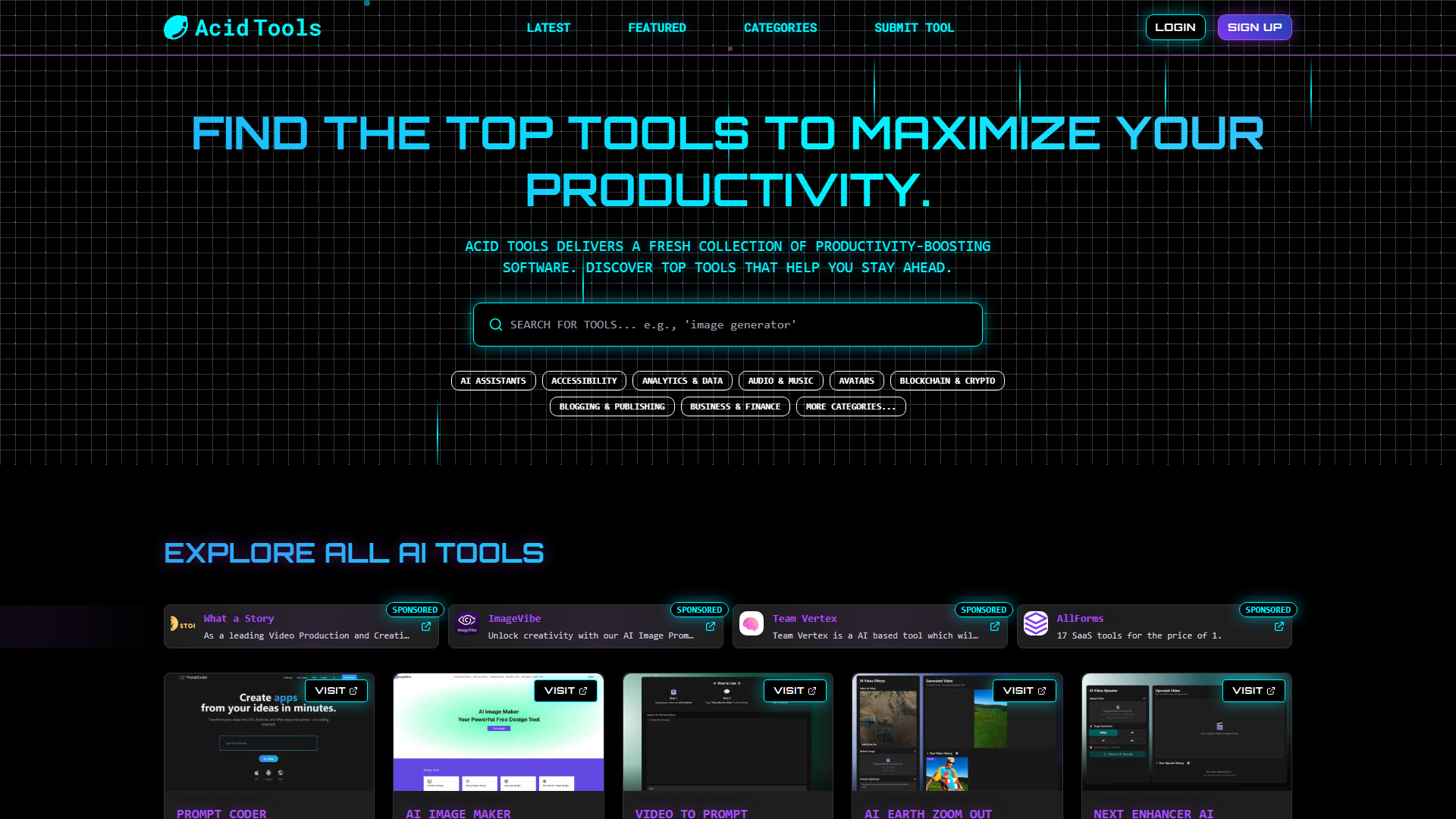The width and height of the screenshot is (1456, 819).
Task: Click the LOGIN button
Action: click(x=1175, y=27)
